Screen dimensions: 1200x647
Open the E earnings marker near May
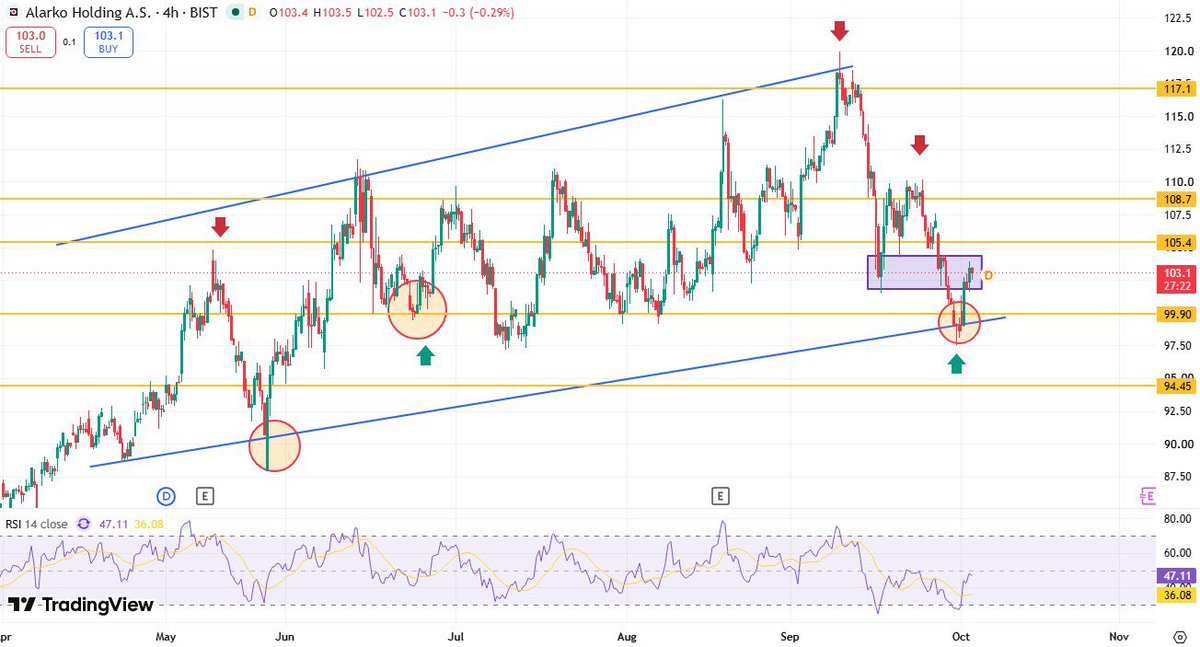click(x=205, y=495)
